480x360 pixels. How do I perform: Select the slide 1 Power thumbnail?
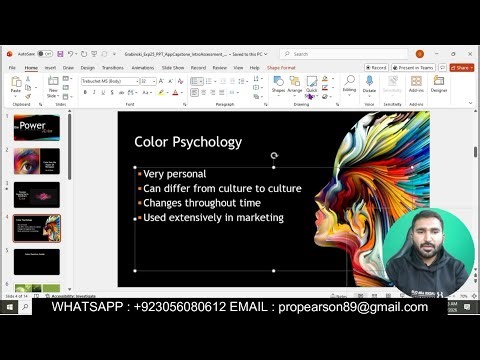tap(37, 128)
